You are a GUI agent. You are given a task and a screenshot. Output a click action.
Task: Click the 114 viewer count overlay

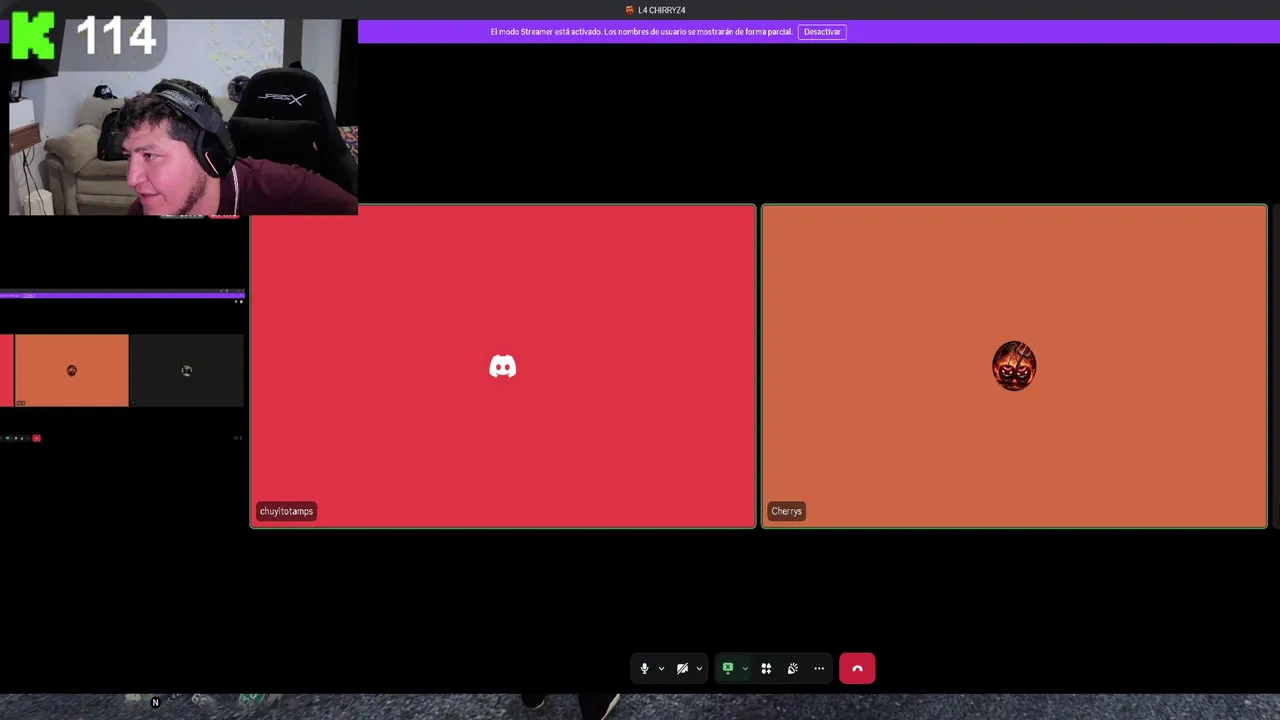click(x=116, y=37)
